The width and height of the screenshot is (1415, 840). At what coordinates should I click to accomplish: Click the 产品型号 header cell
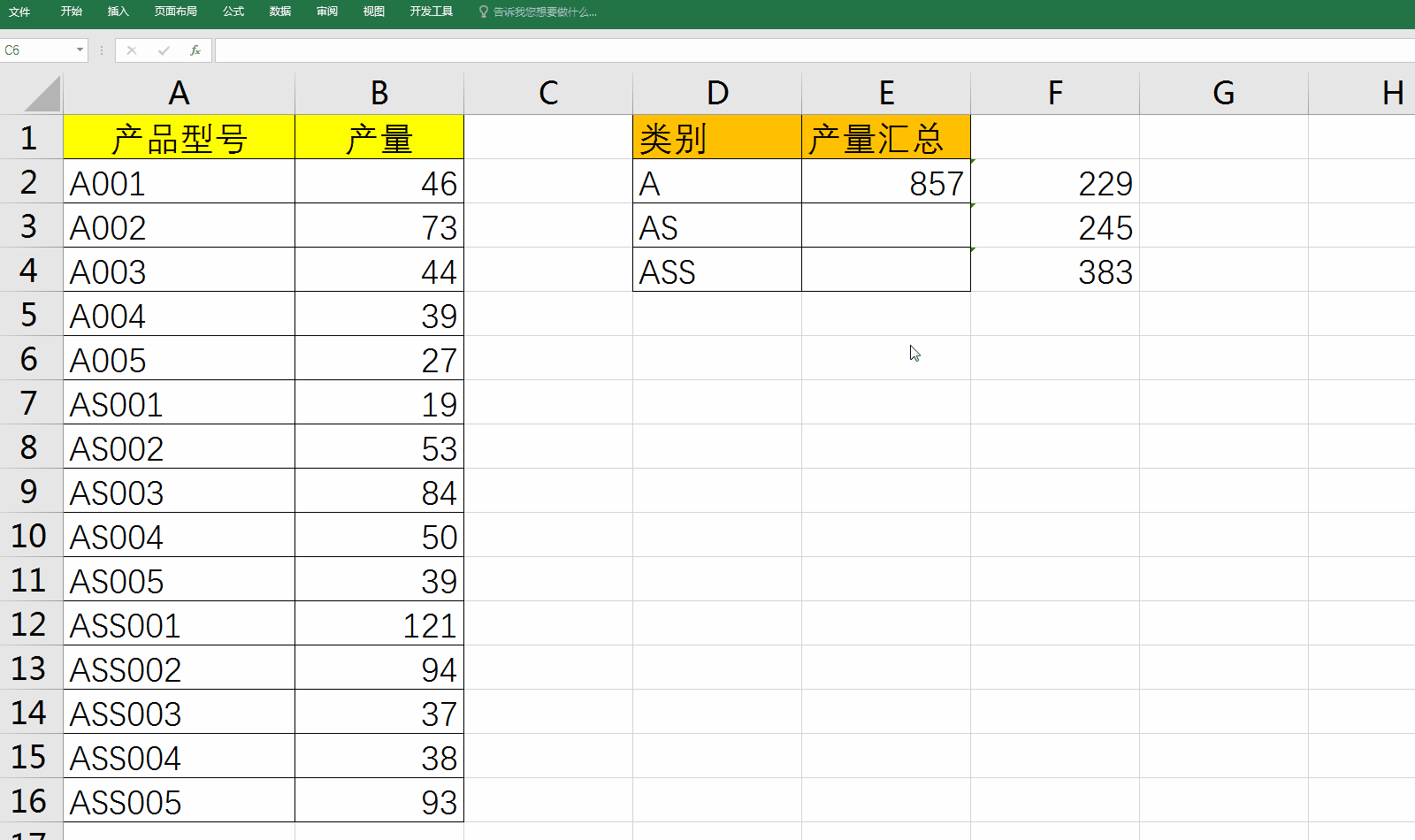pos(179,137)
